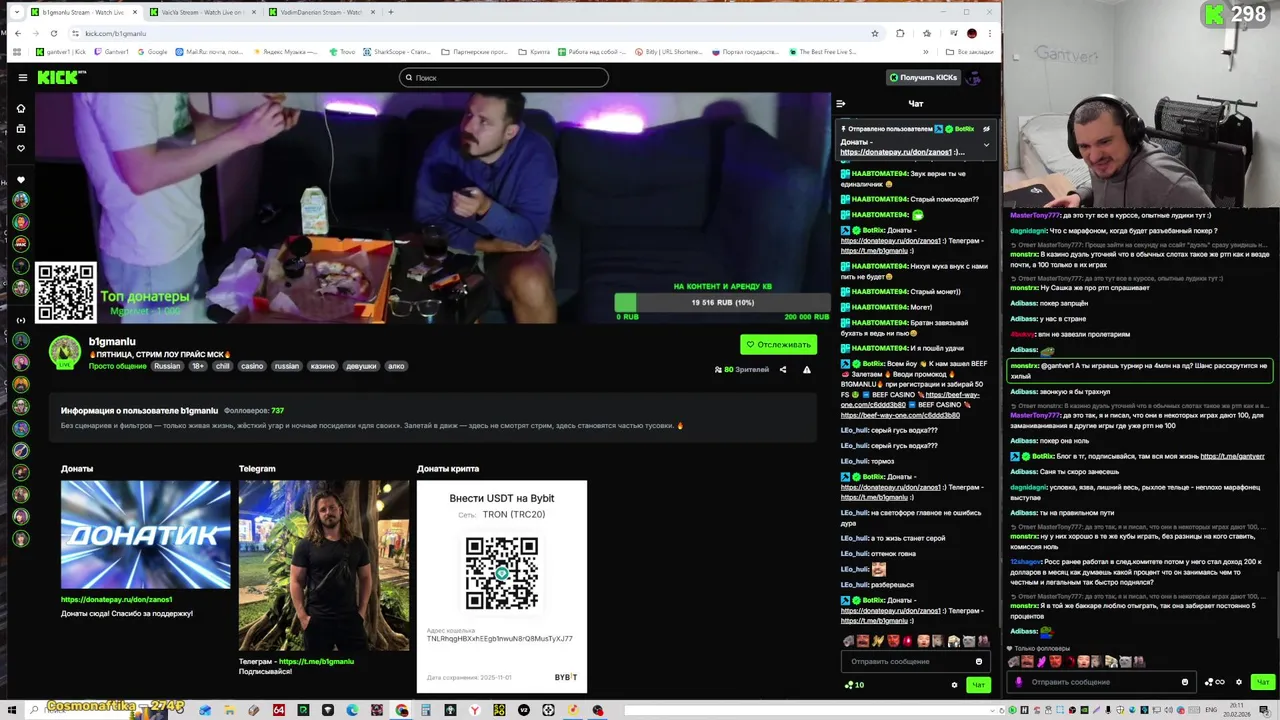Open the browser apps grid icon
The height and width of the screenshot is (720, 1280).
(x=17, y=51)
